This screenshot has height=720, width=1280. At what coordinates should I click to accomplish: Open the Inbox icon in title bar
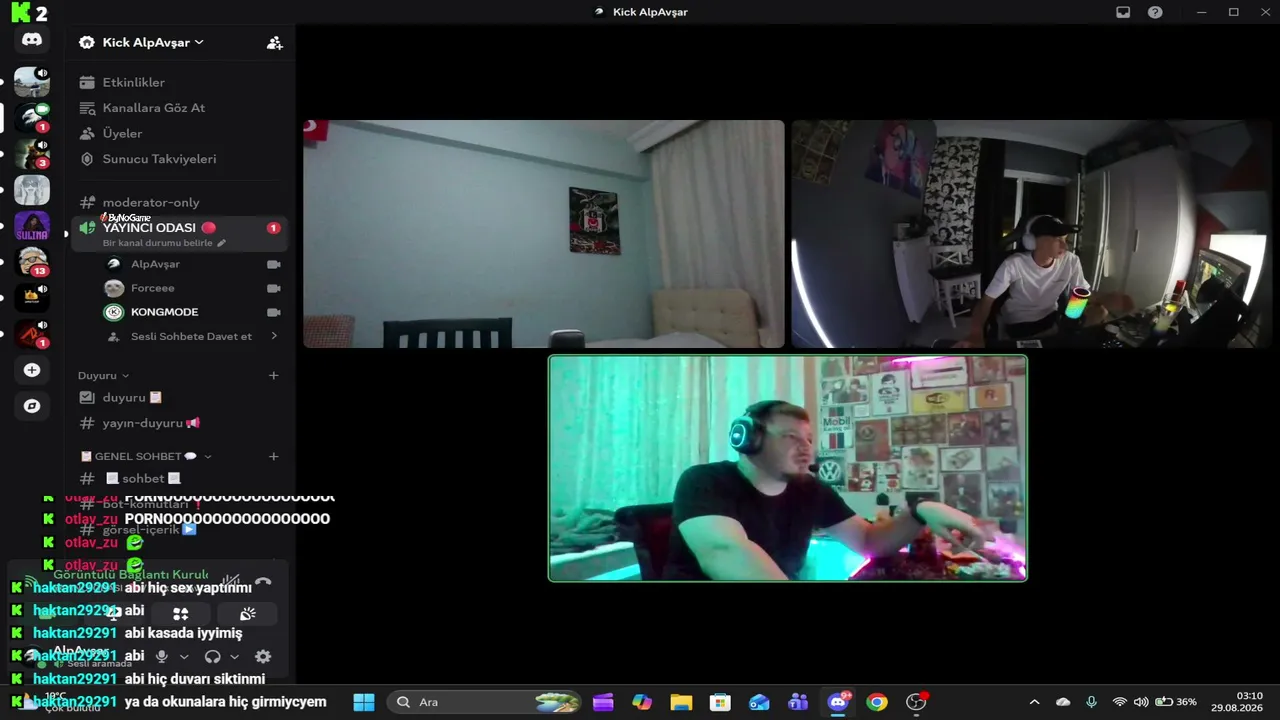coord(1123,12)
